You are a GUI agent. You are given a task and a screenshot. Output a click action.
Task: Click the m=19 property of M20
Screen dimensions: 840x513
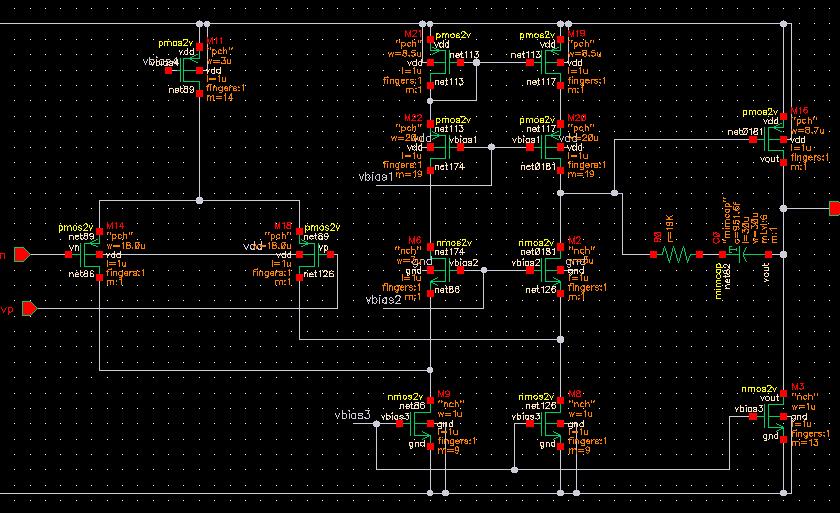click(581, 175)
